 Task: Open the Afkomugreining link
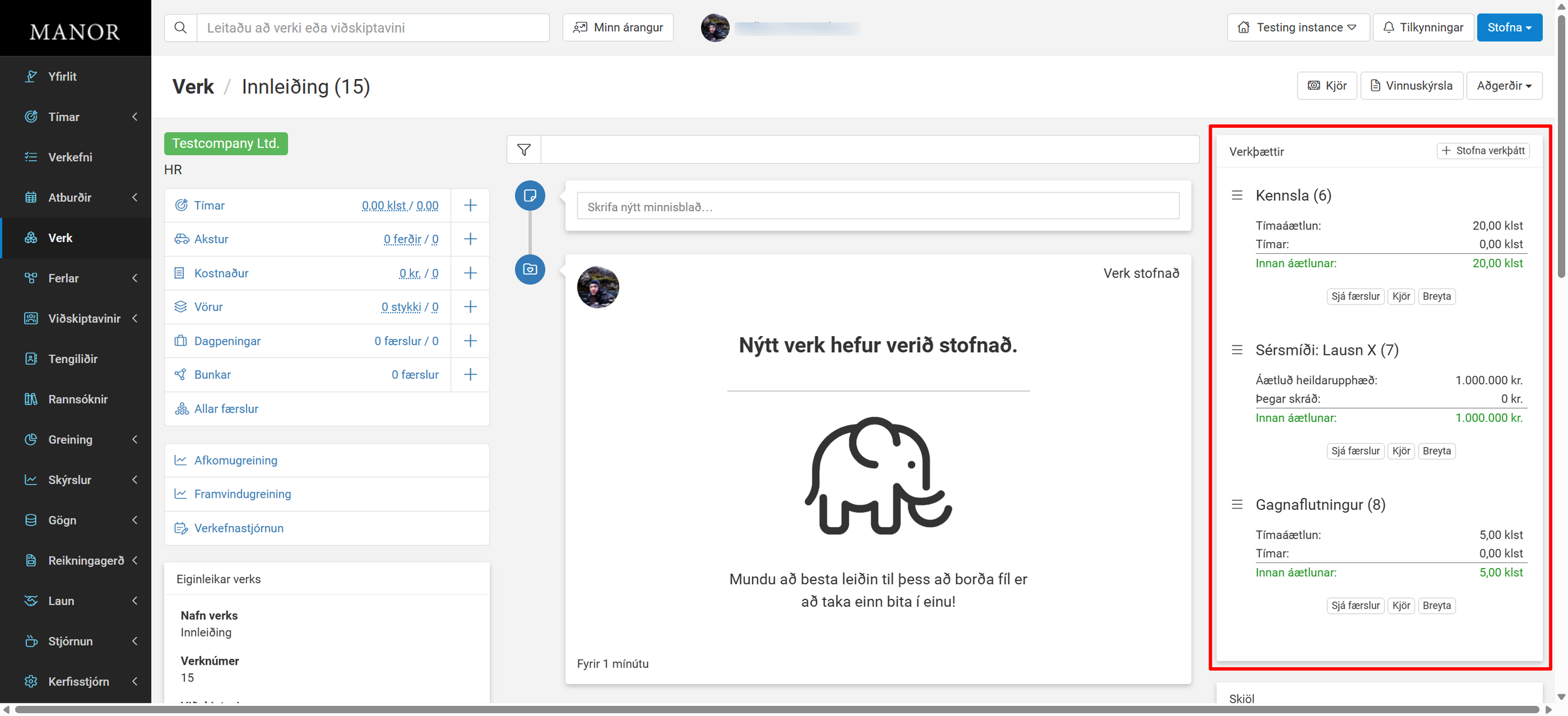tap(235, 461)
